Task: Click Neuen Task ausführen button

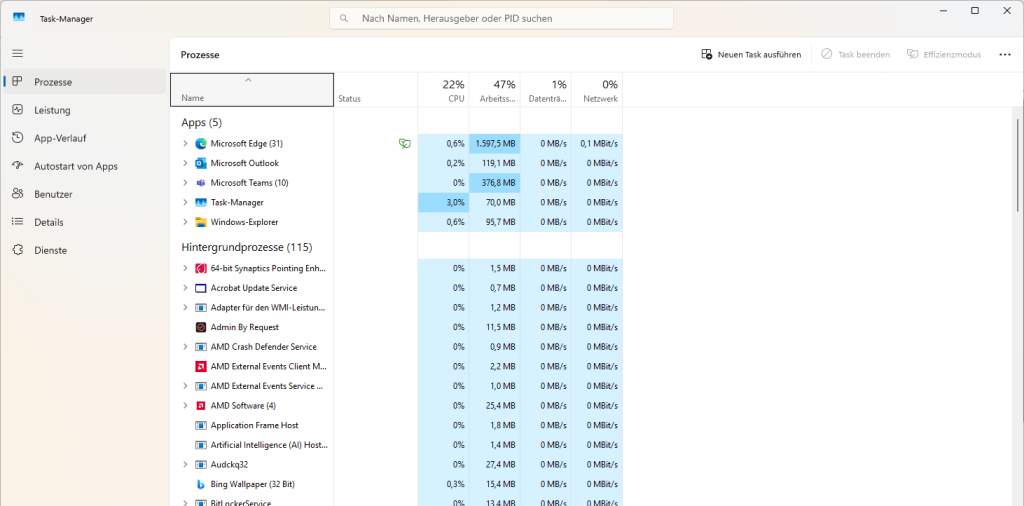Action: [x=751, y=55]
